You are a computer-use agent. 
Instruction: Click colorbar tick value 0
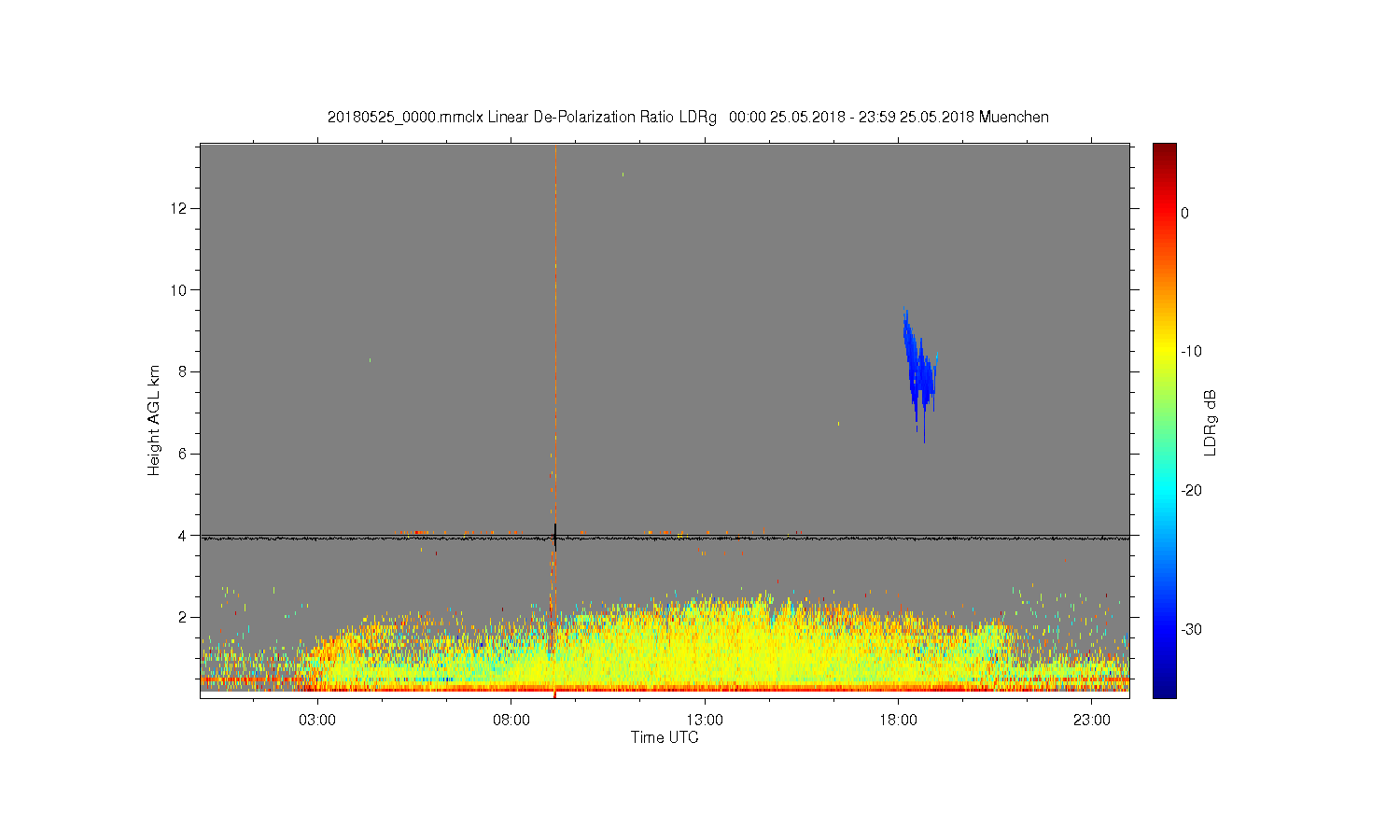coord(1185,213)
